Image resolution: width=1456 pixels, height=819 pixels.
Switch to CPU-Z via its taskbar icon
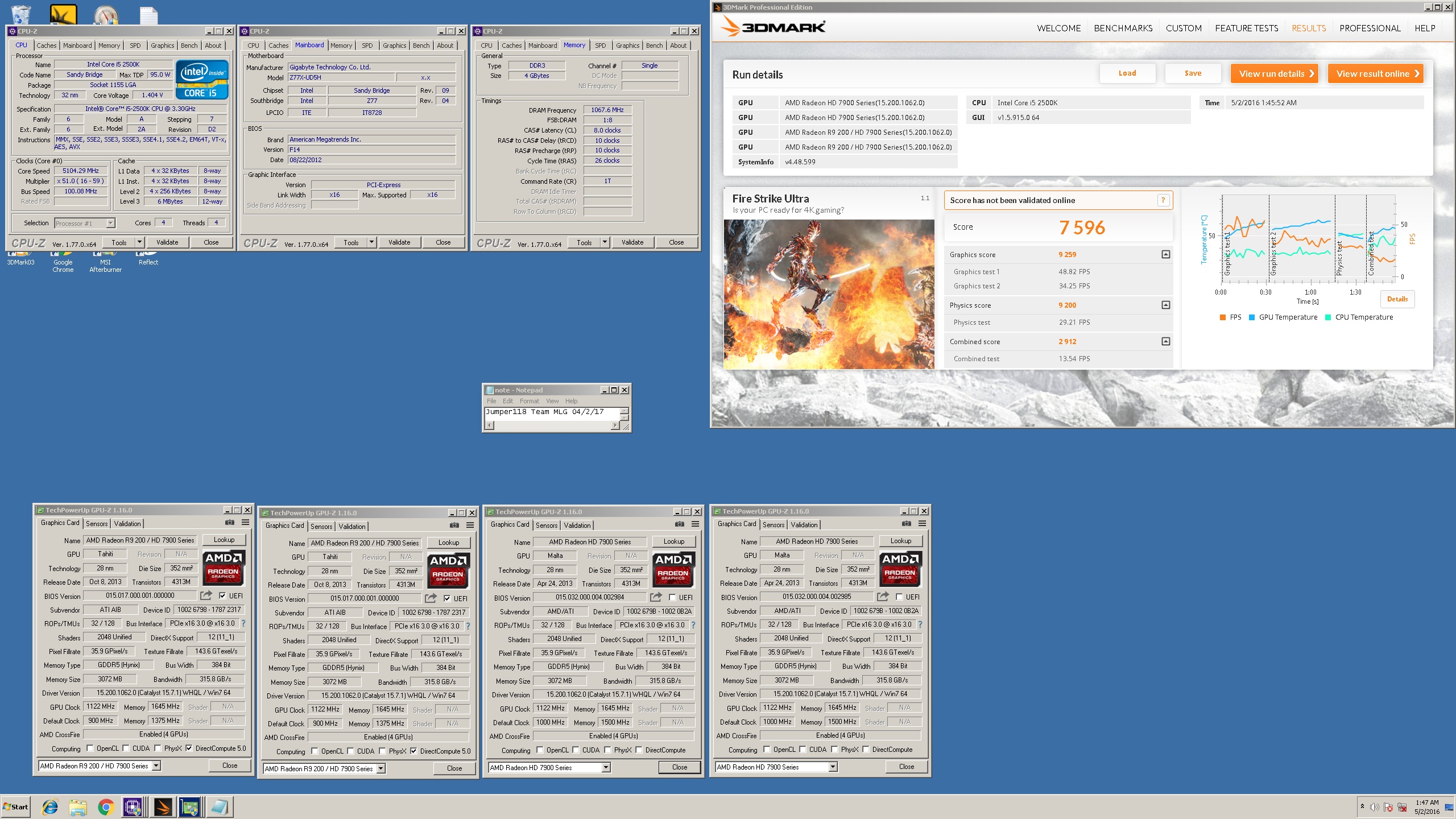click(133, 806)
